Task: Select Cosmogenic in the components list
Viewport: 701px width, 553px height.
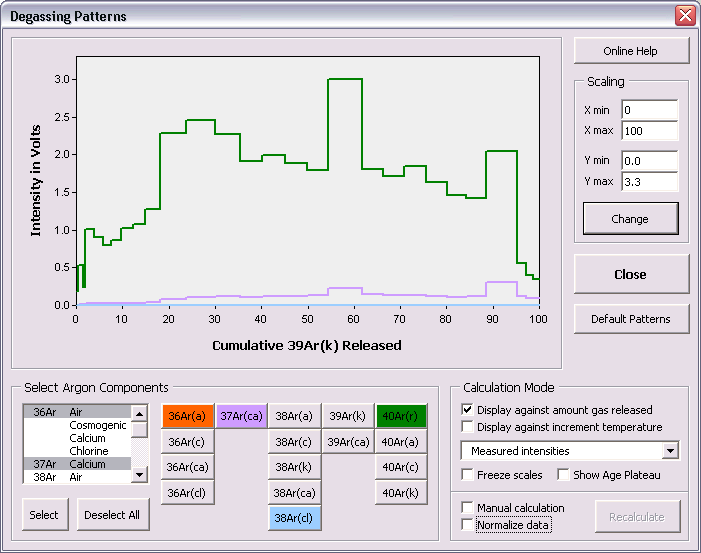Action: (97, 425)
